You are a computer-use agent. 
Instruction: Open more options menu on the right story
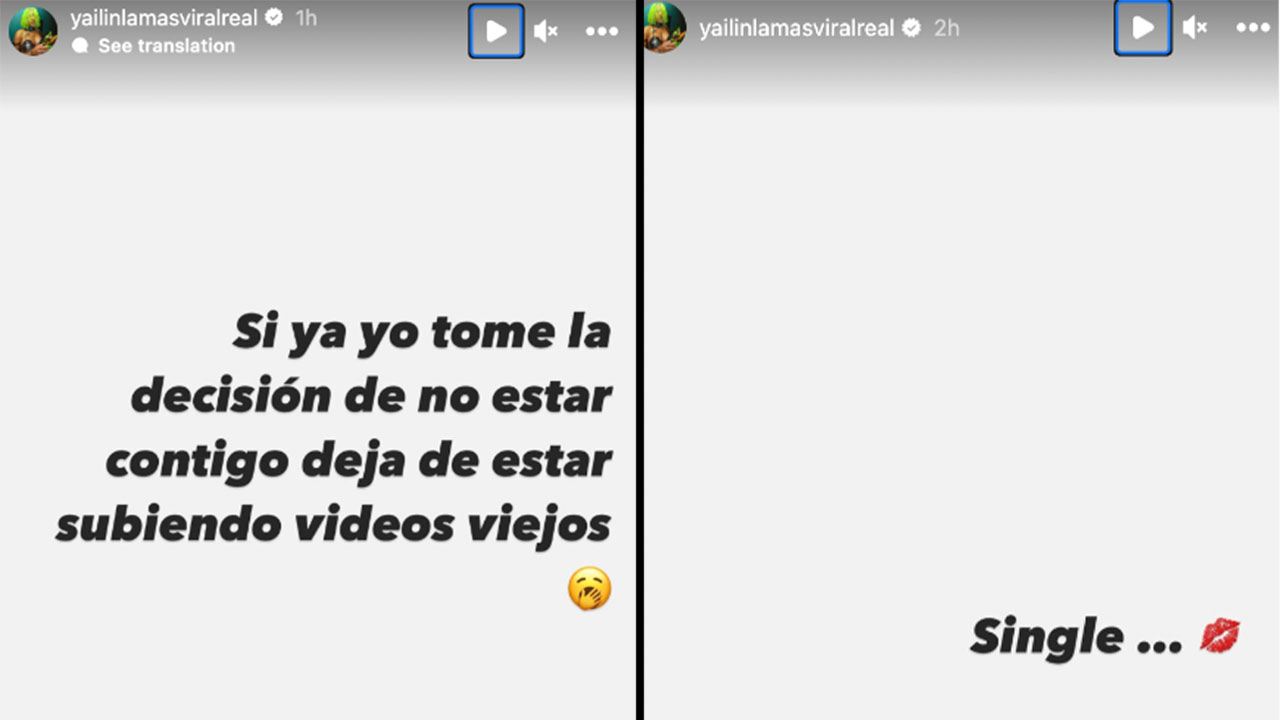point(1253,28)
